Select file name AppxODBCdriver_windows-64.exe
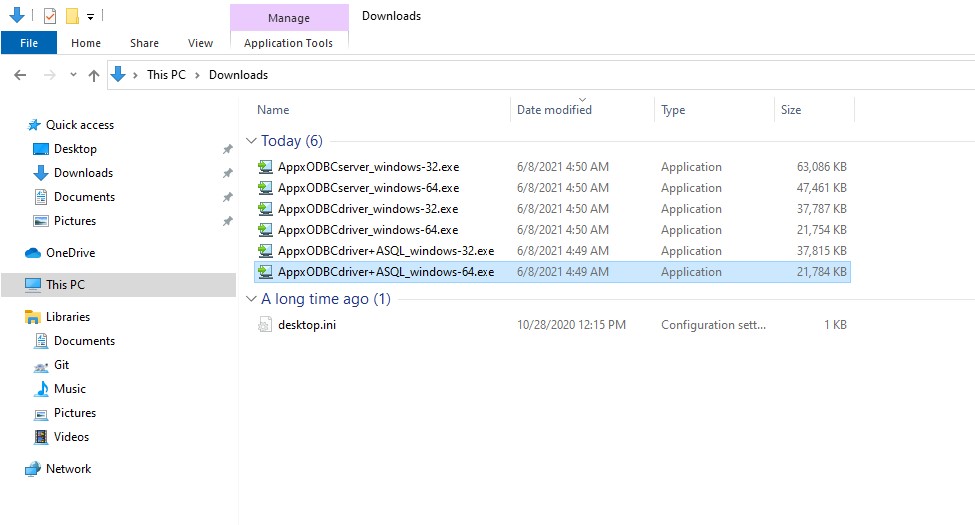 point(367,230)
